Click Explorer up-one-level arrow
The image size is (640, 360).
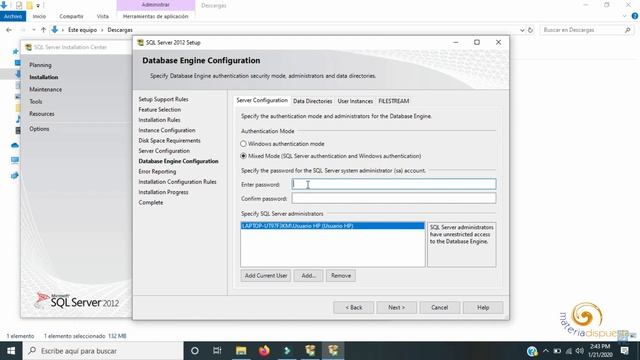pos(43,30)
